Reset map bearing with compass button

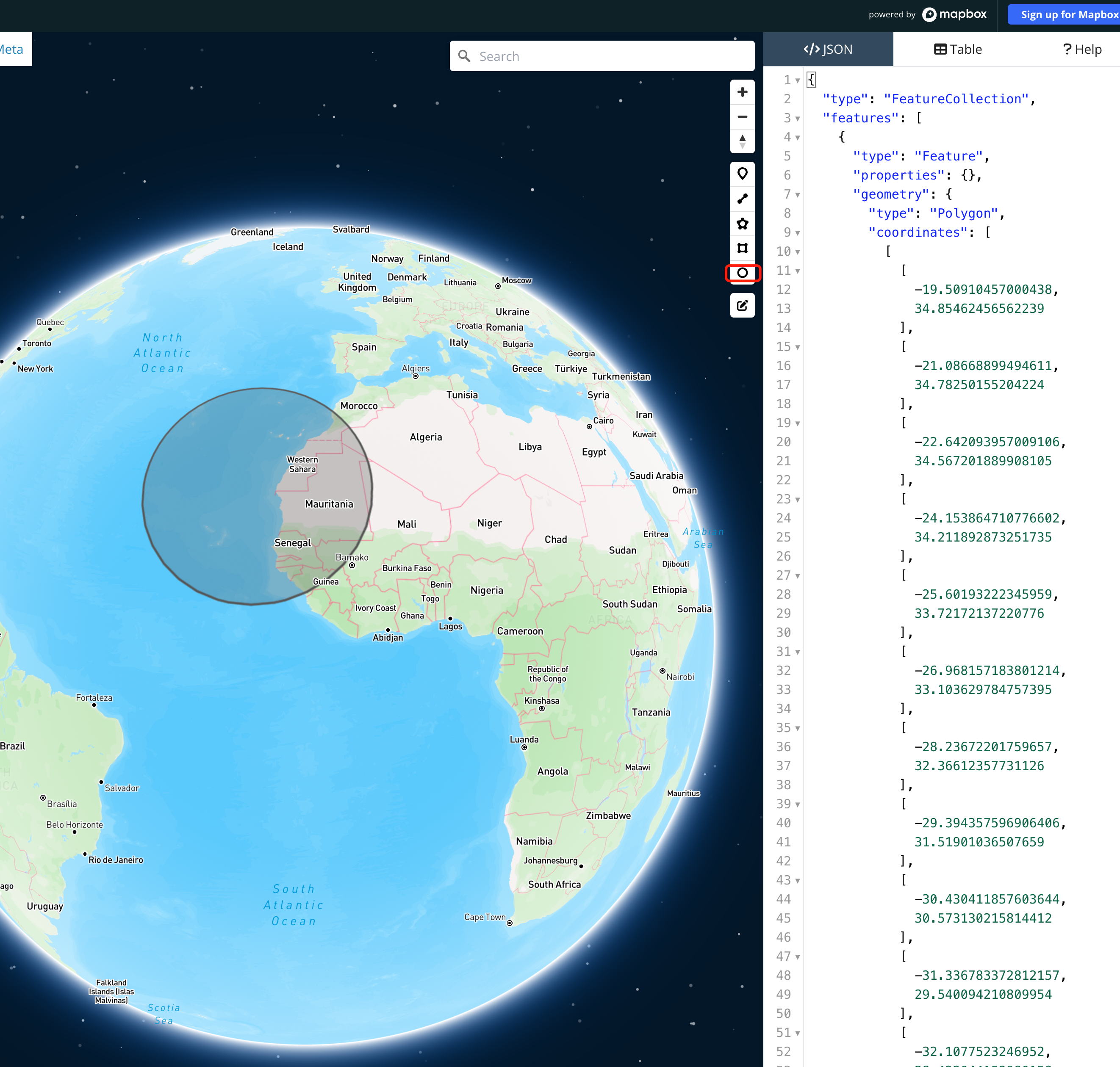(x=742, y=141)
